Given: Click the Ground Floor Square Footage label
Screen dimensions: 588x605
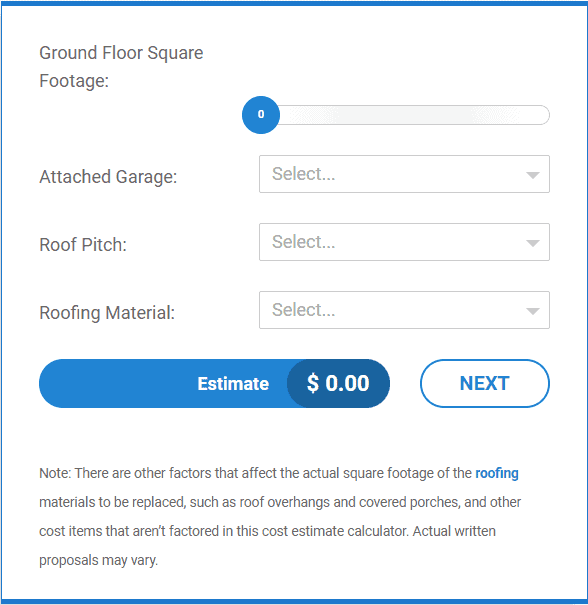Looking at the screenshot, I should pyautogui.click(x=121, y=67).
